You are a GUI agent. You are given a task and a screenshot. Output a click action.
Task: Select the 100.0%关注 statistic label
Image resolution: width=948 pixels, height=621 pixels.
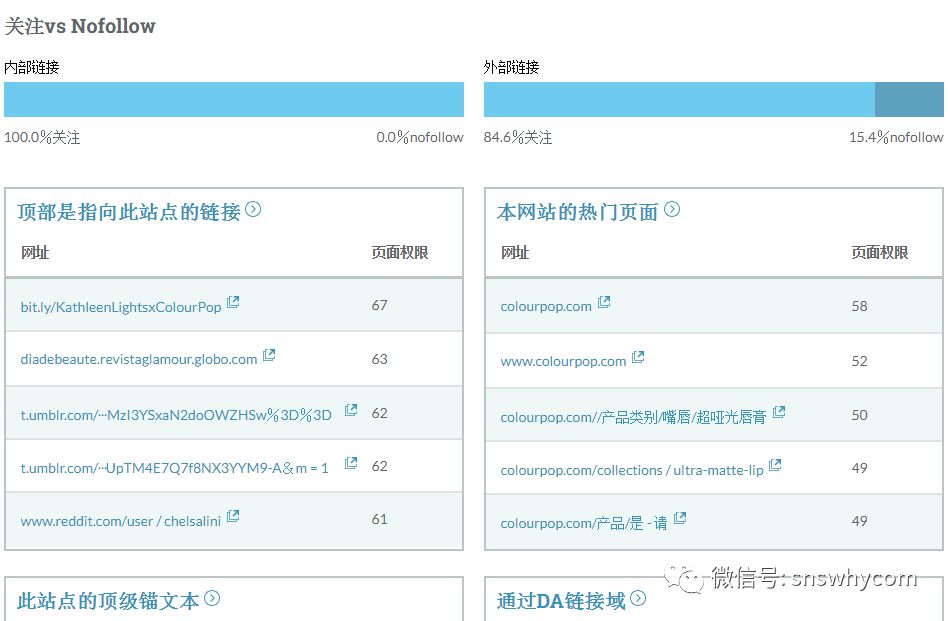pyautogui.click(x=43, y=137)
